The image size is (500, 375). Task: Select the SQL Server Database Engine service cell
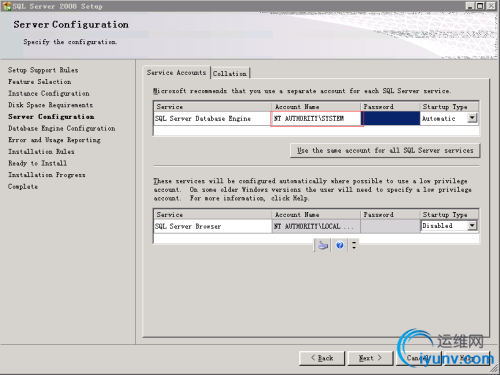213,119
